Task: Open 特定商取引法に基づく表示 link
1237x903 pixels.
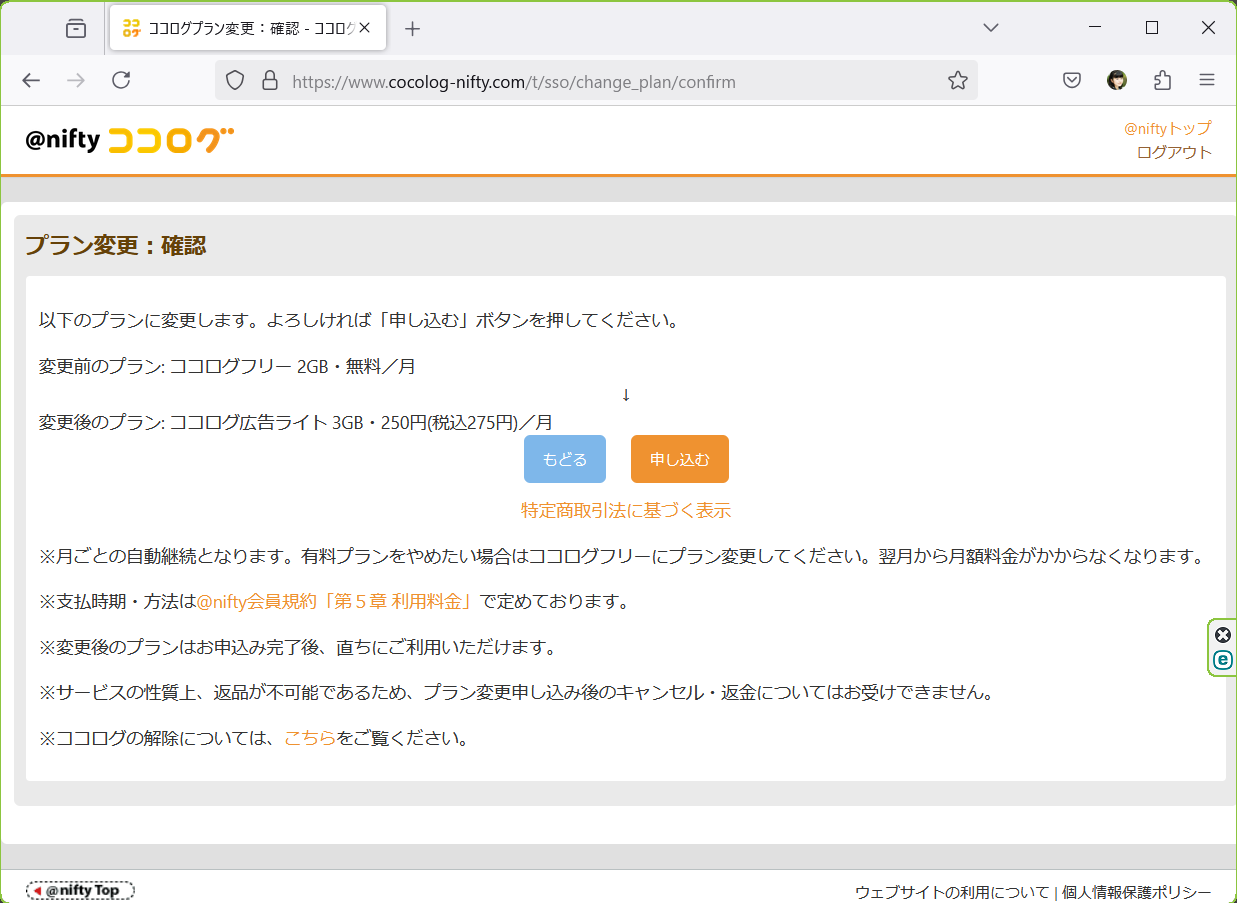Action: [626, 511]
